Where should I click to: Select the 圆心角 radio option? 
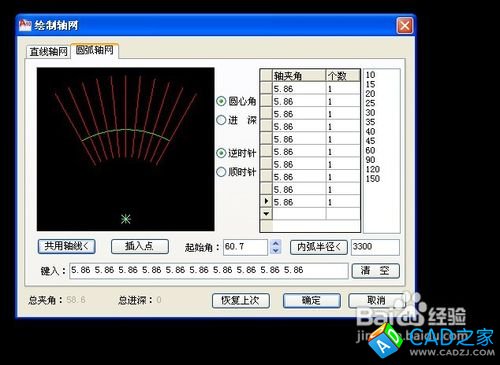click(236, 101)
